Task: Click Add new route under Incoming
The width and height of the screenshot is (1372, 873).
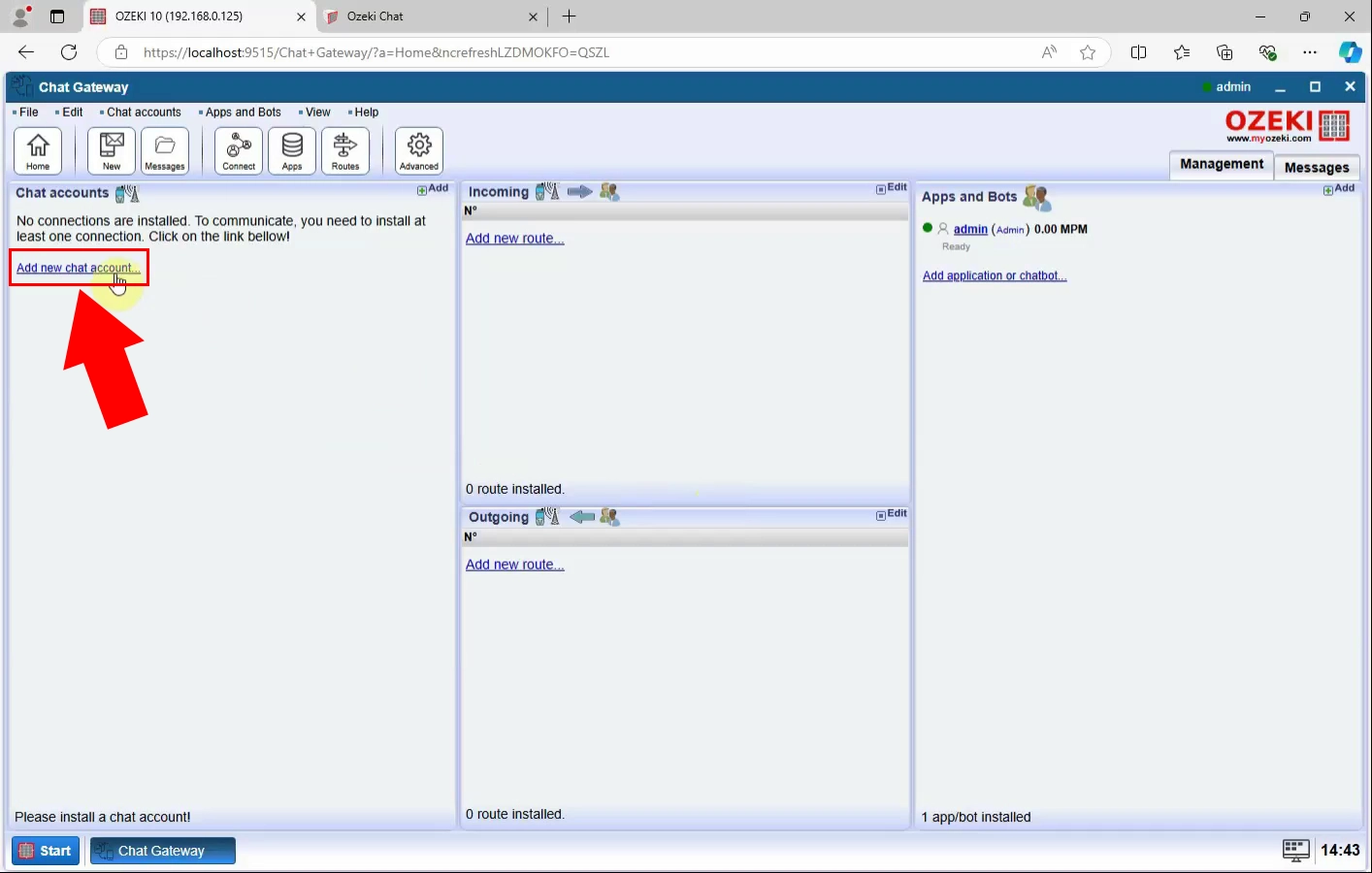Action: (514, 239)
